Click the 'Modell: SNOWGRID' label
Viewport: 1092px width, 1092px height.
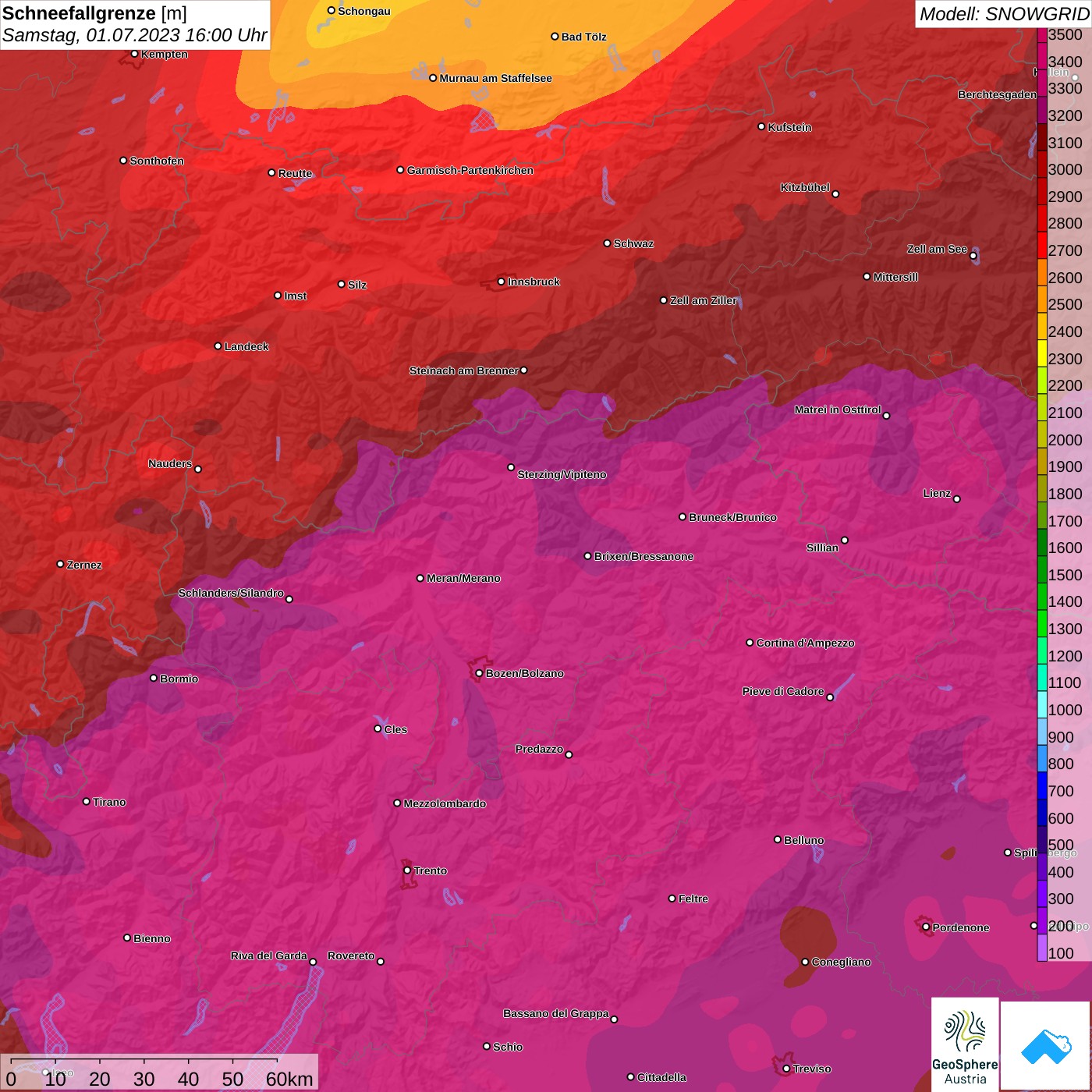point(1004,14)
